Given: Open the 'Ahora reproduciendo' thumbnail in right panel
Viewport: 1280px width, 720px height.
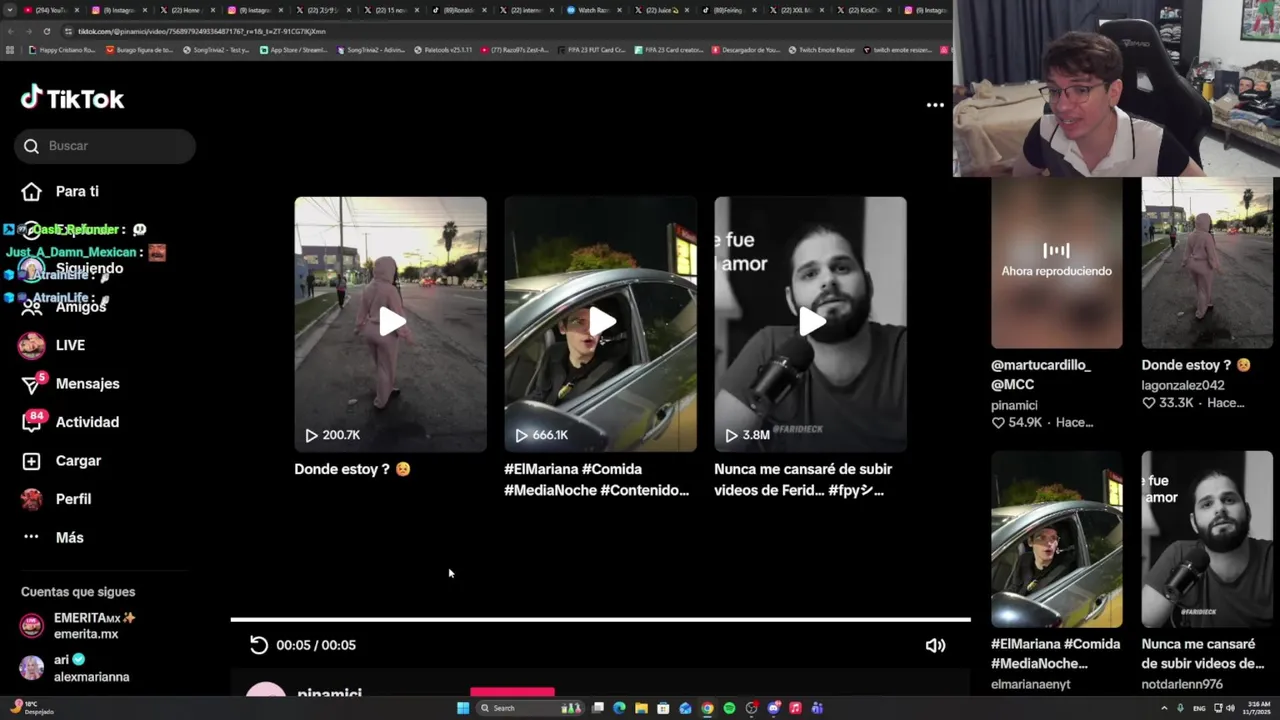Looking at the screenshot, I should click(x=1056, y=263).
